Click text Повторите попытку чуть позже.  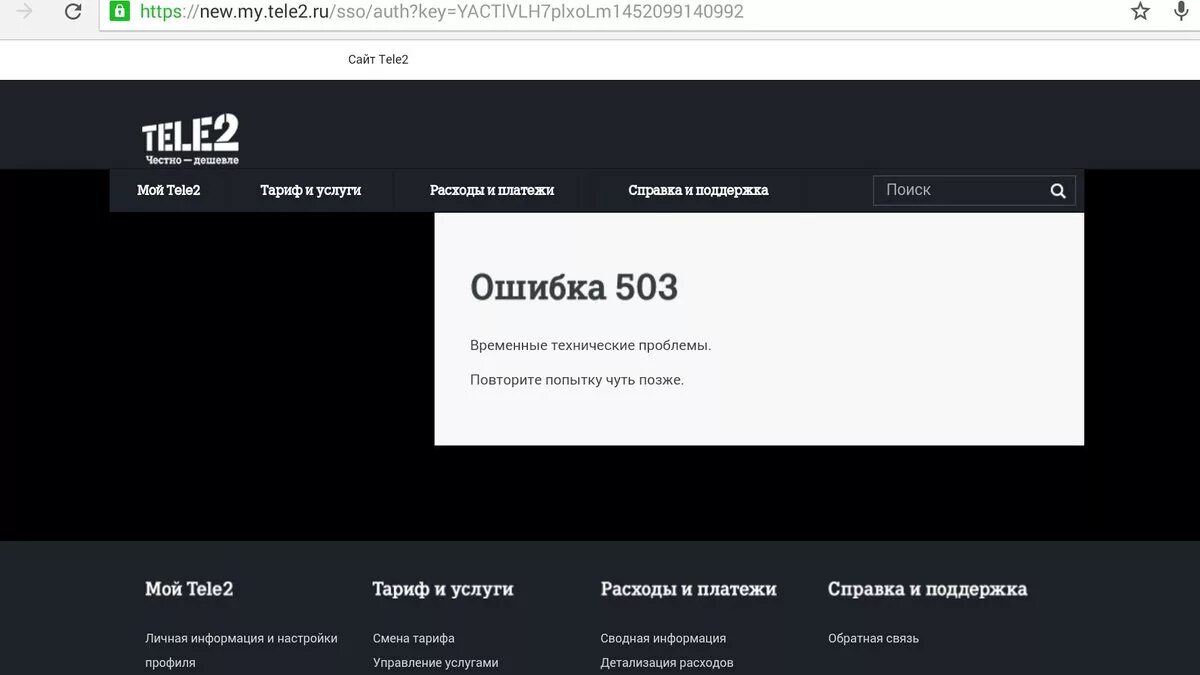click(577, 380)
